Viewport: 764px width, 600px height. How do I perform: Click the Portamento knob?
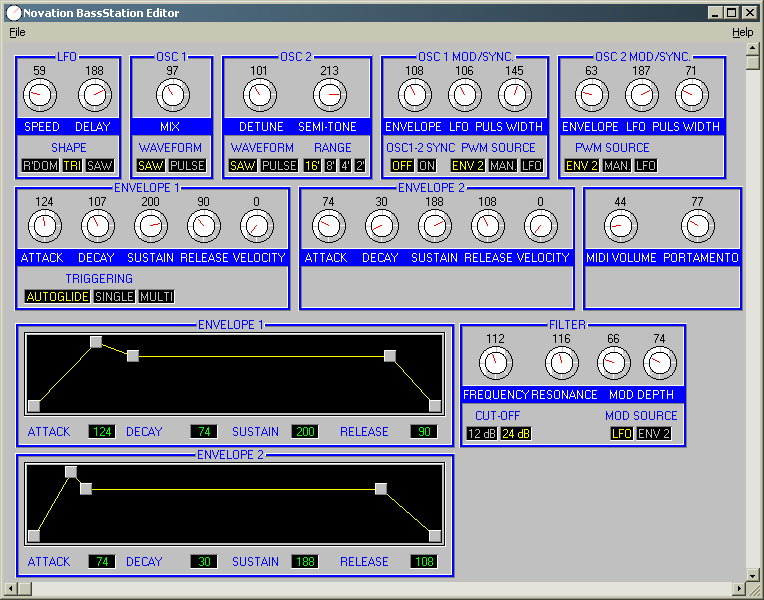697,227
